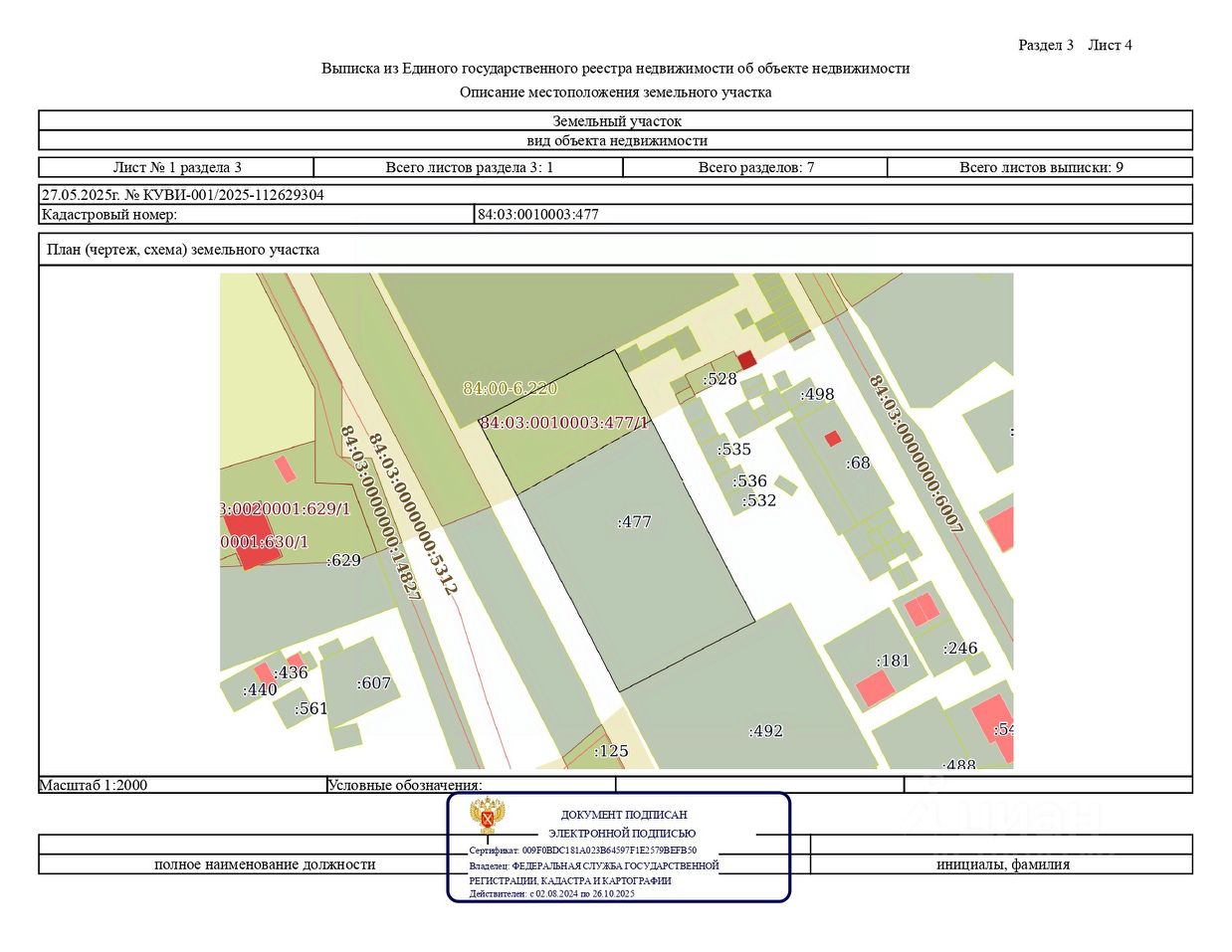The width and height of the screenshot is (1232, 952).
Task: Click the parcel label ":440" on the map
Action: click(x=260, y=689)
